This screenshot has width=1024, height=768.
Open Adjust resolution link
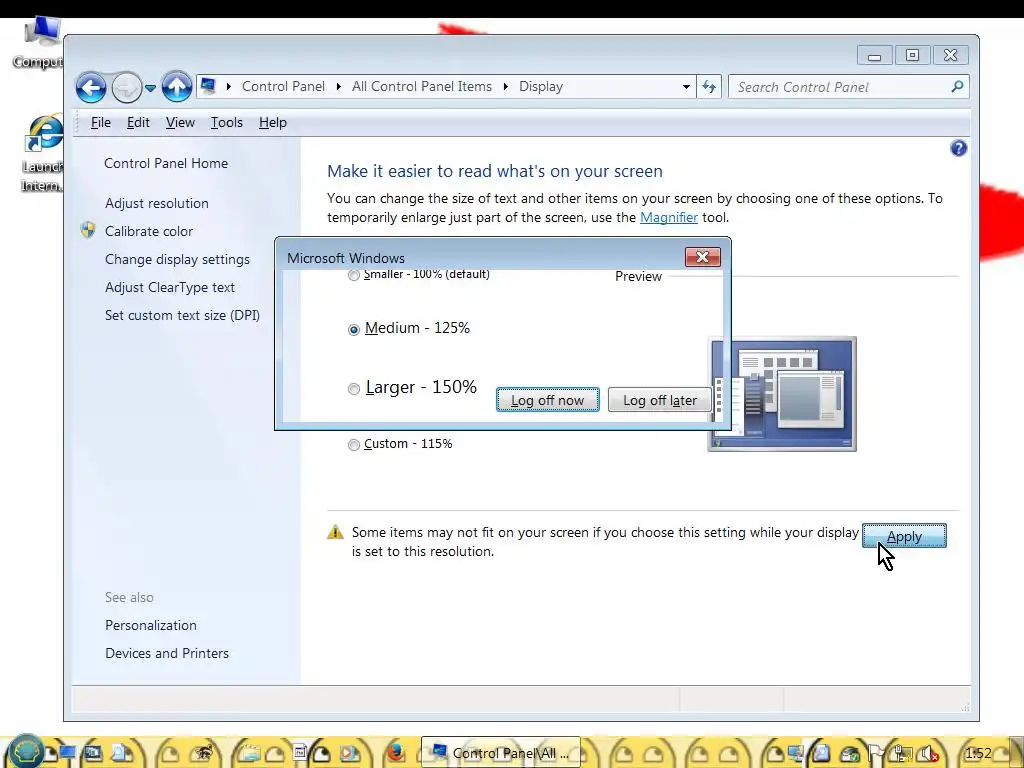(x=157, y=203)
